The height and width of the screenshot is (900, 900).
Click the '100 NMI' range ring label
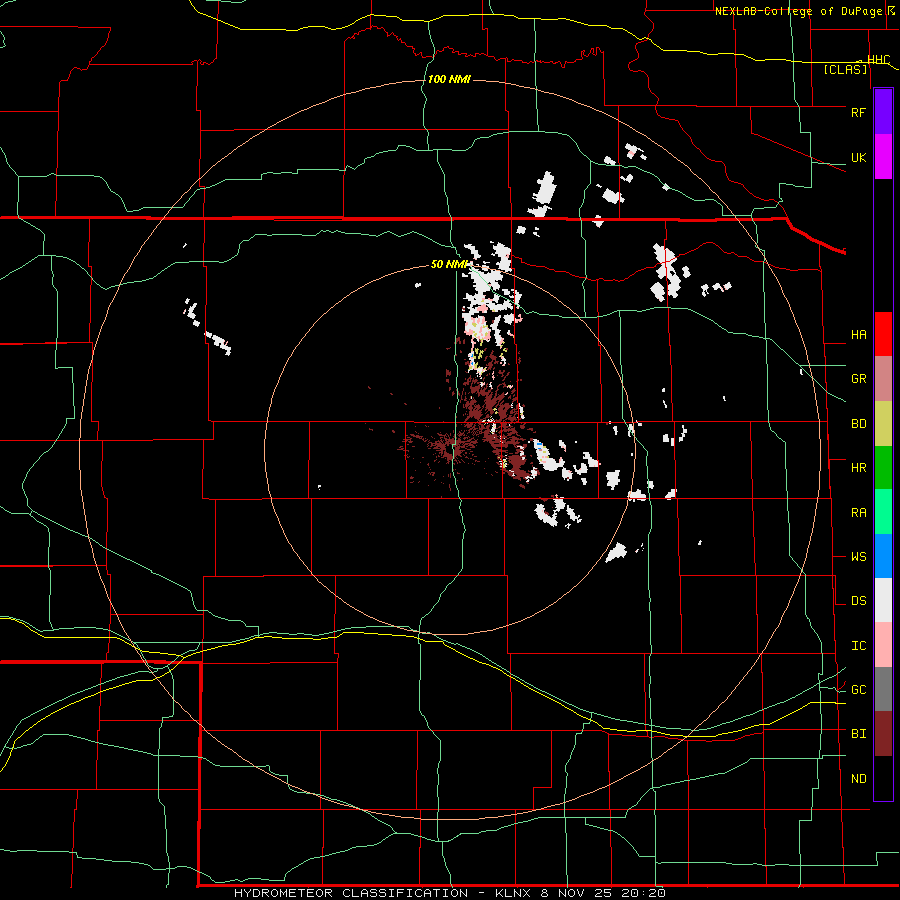449,79
